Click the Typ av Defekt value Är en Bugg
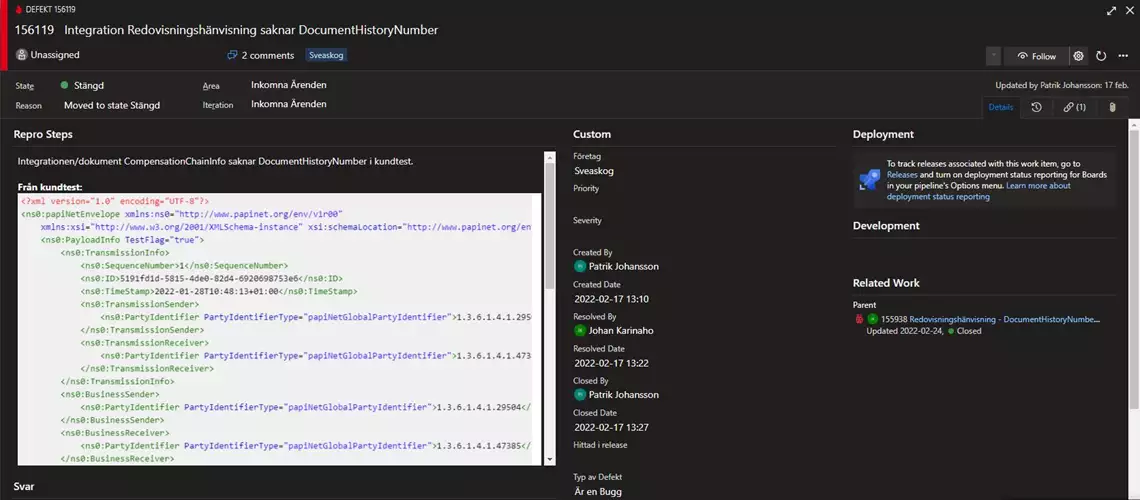This screenshot has width=1140, height=500. click(x=597, y=491)
